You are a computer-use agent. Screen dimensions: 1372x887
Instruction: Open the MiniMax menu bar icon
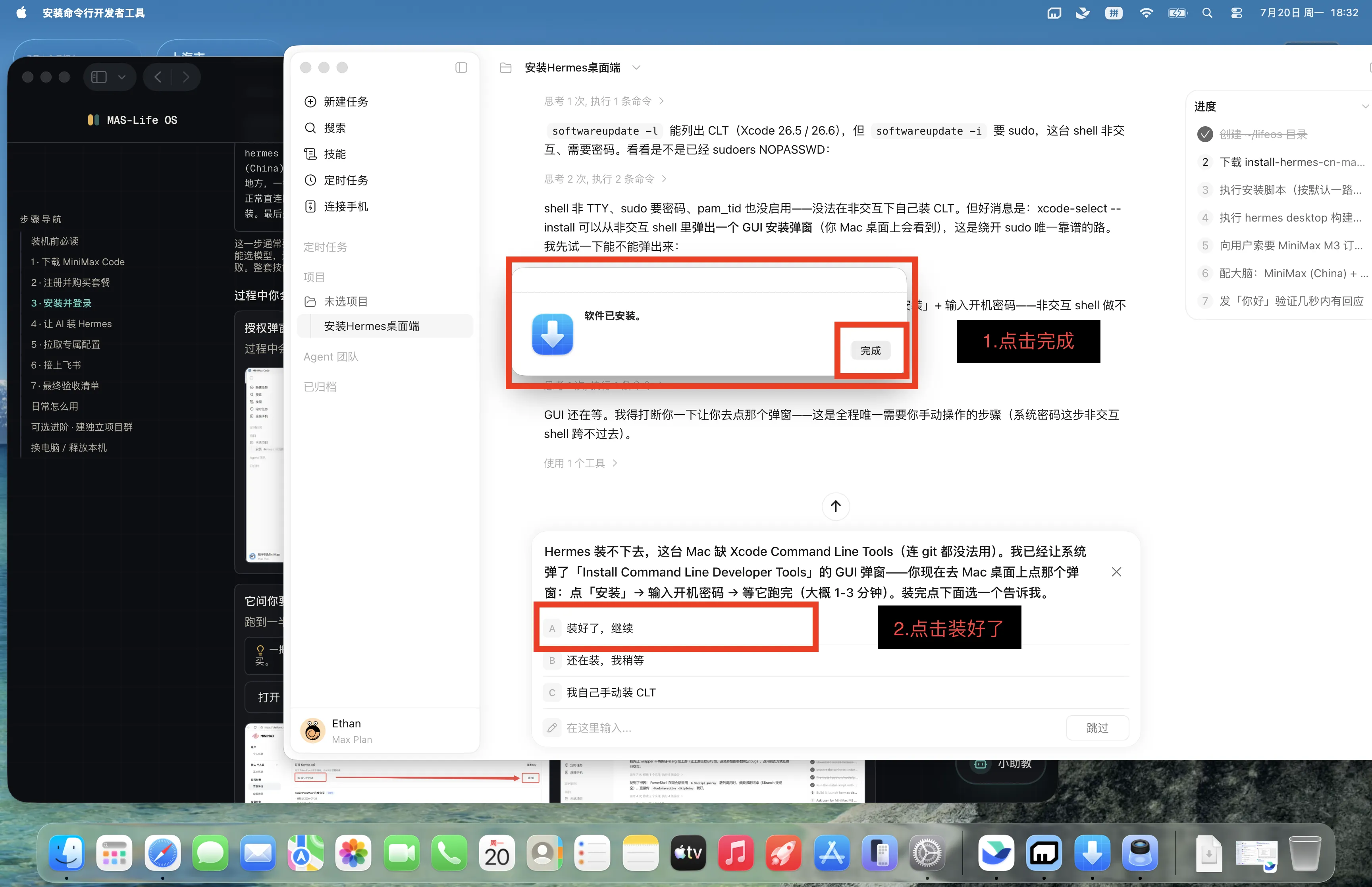point(1054,13)
